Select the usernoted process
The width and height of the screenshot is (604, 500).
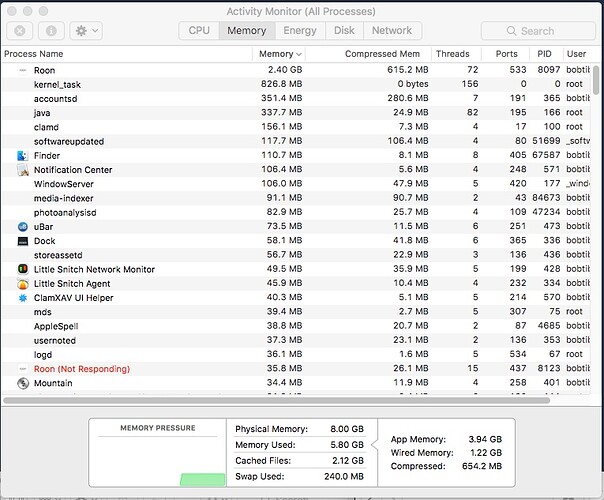pos(296,341)
